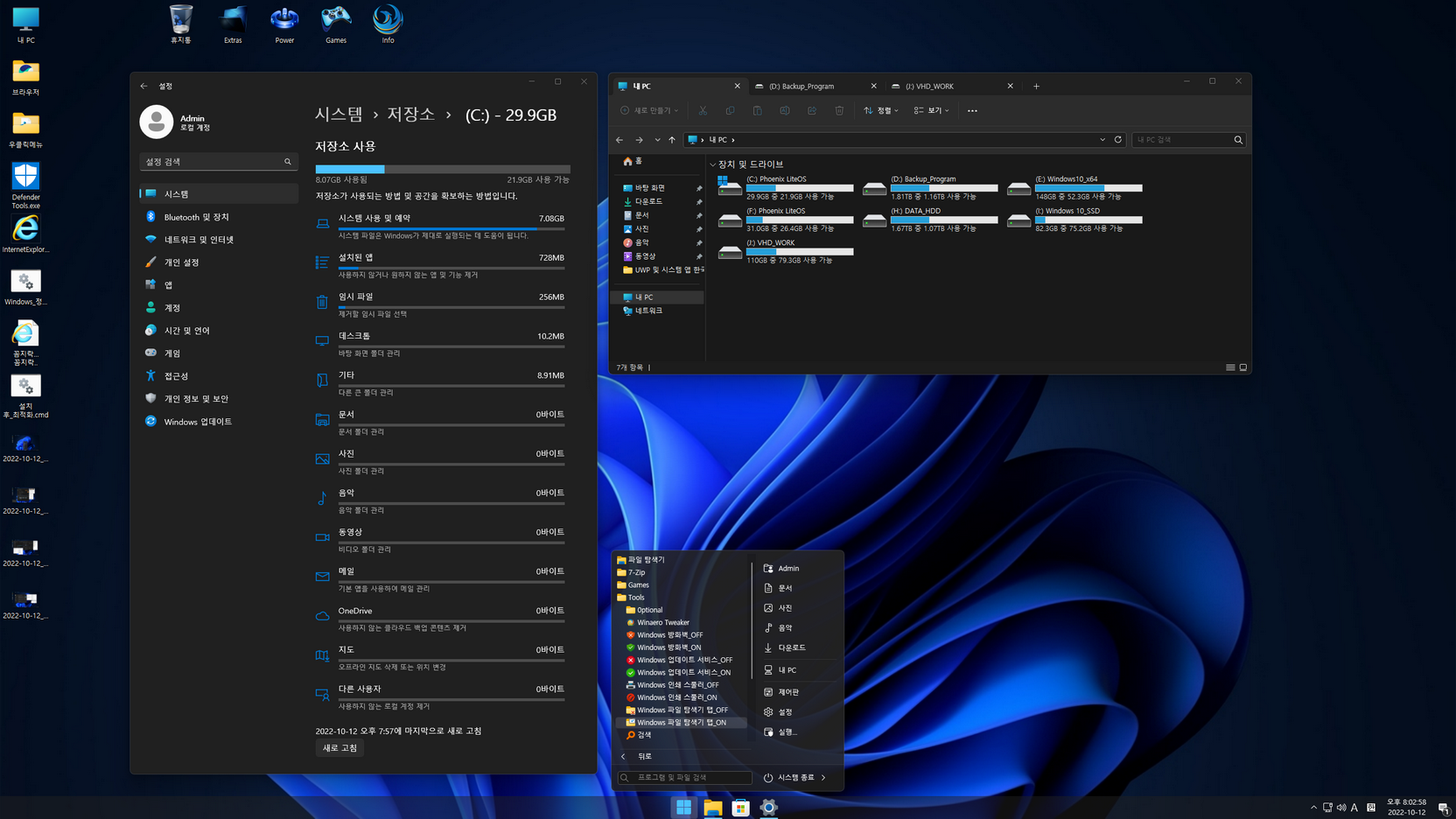Open the (C:) Phoenix LiteOS drive
The height and width of the screenshot is (819, 1456).
tap(785, 187)
